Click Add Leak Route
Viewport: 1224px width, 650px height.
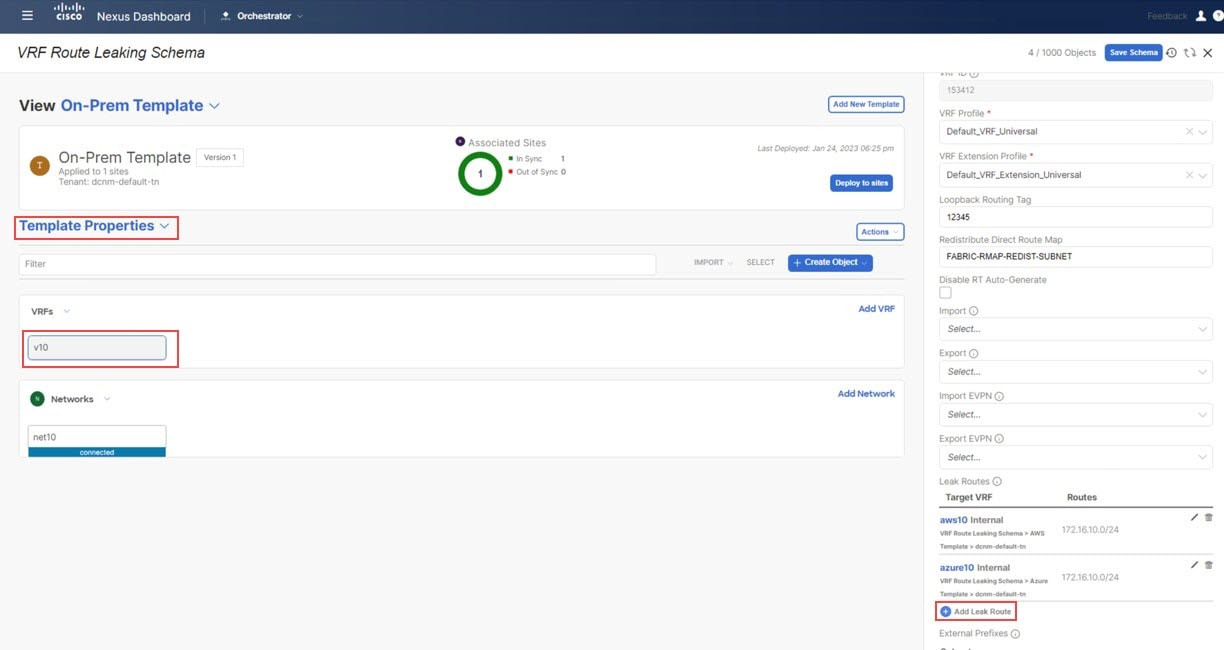pyautogui.click(x=976, y=611)
